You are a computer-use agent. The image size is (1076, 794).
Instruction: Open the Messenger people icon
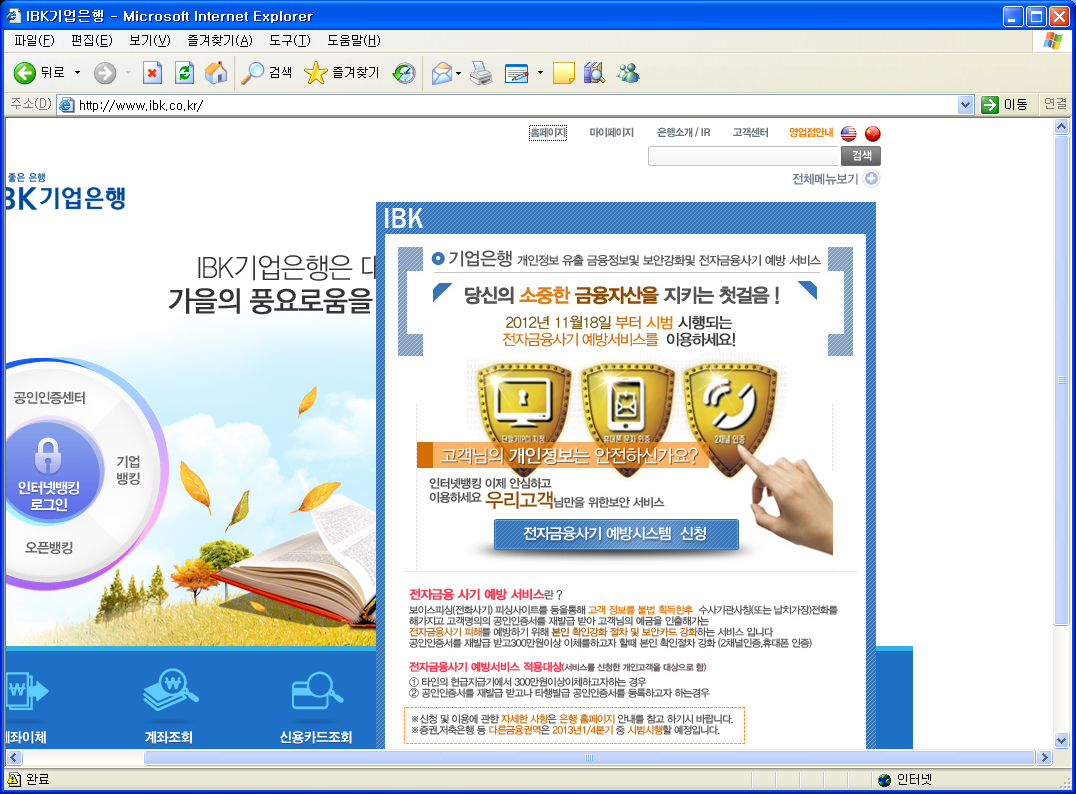tap(627, 73)
